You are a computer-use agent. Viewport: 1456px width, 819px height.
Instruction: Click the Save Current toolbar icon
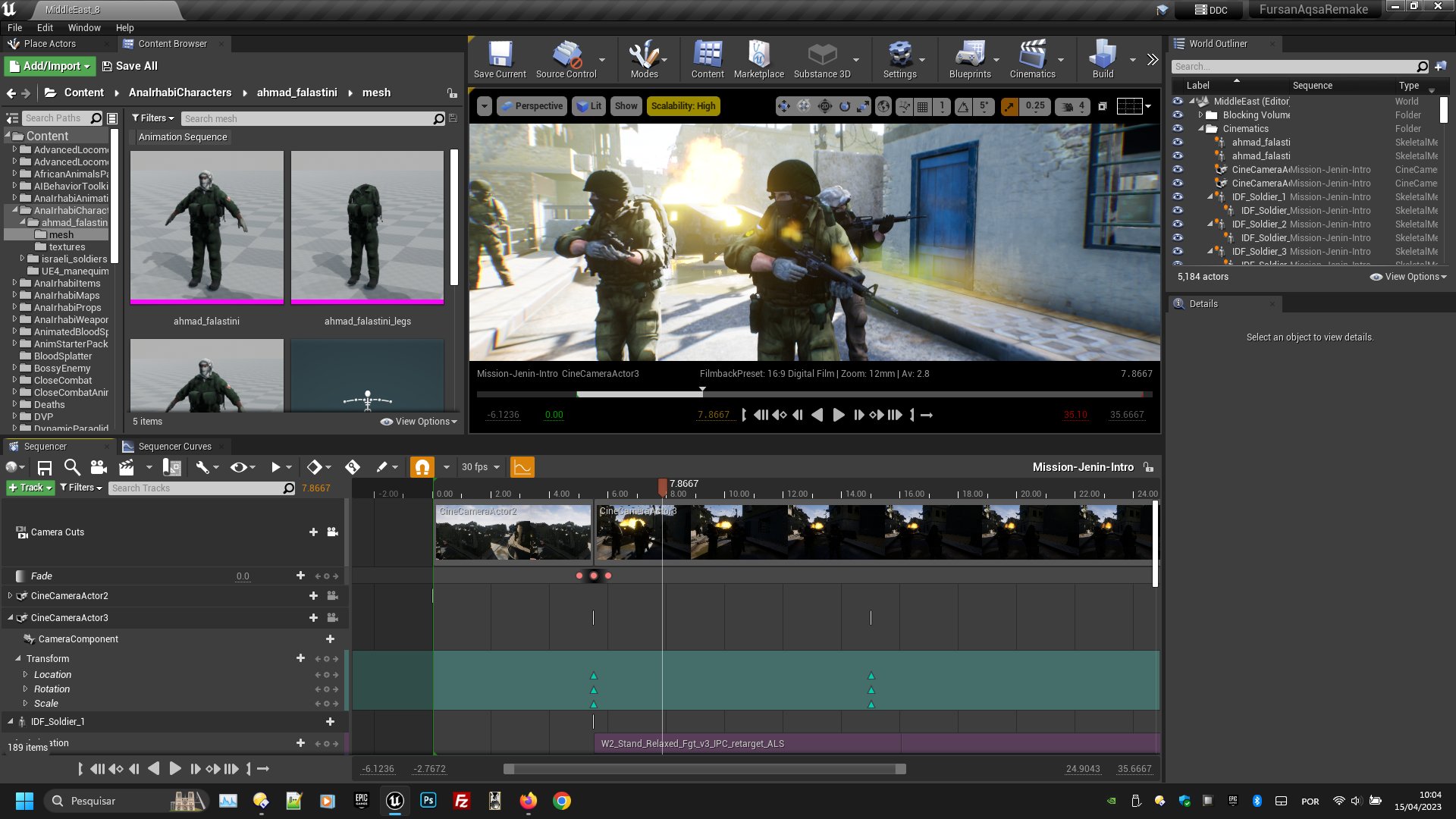(500, 60)
